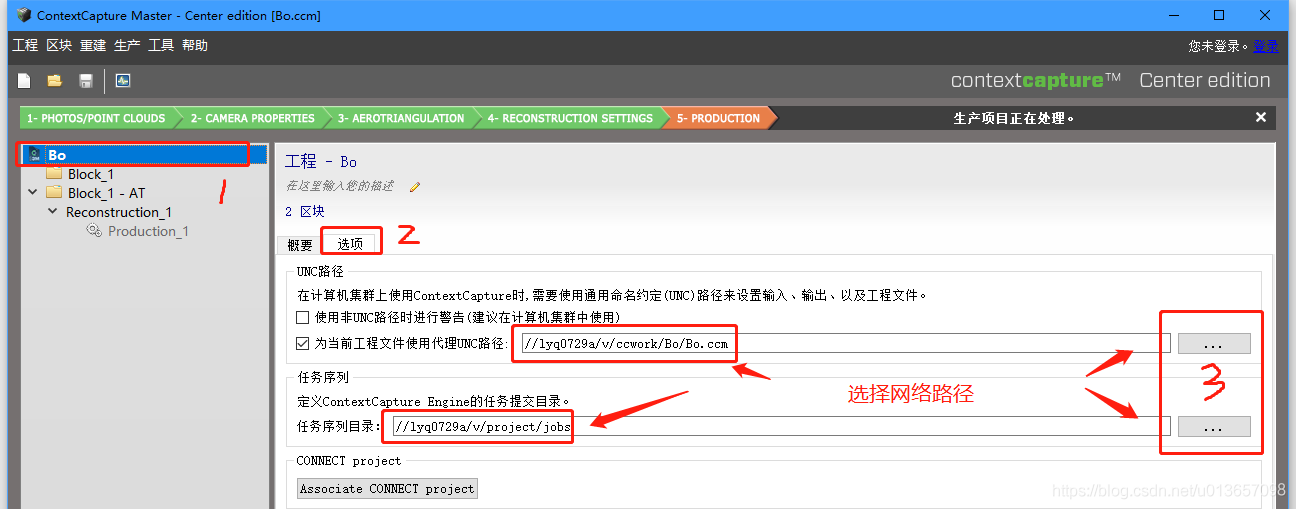Browse for proxy UNC path with ... button

(x=1214, y=344)
